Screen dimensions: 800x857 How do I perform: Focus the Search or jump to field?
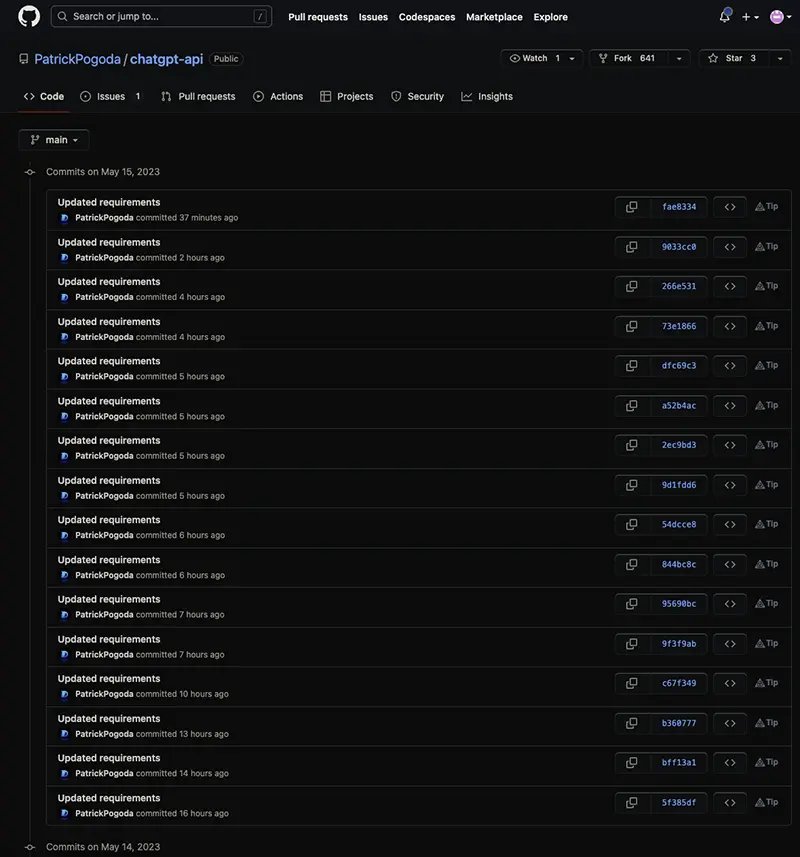[x=161, y=16]
